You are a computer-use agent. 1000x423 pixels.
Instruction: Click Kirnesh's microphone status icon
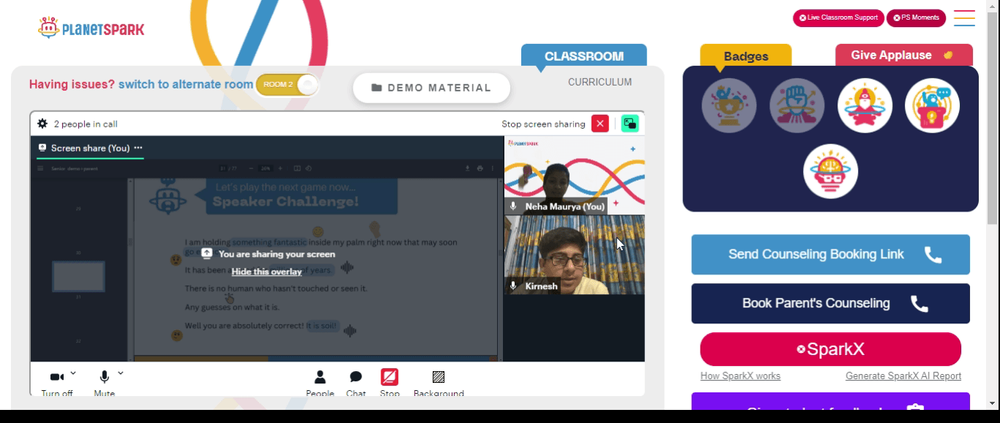[513, 286]
